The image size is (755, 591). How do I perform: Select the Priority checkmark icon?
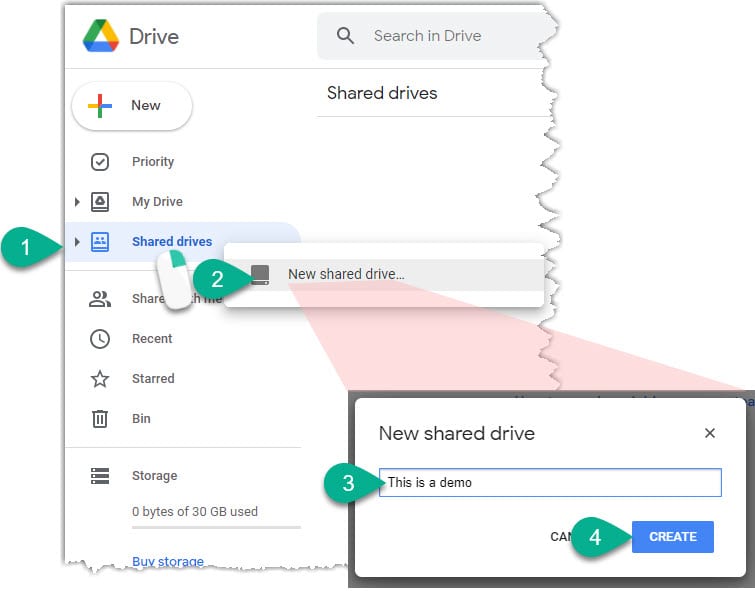tap(100, 162)
